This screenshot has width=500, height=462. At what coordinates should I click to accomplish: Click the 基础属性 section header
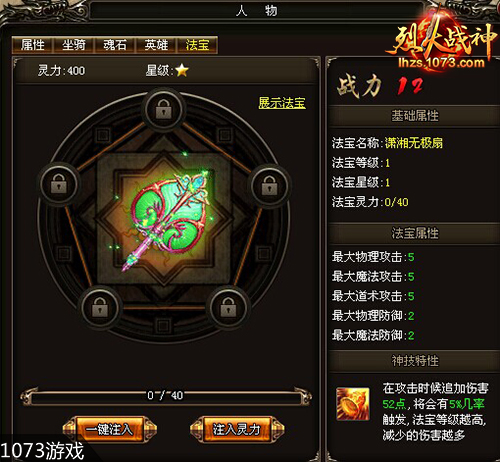[x=415, y=116]
